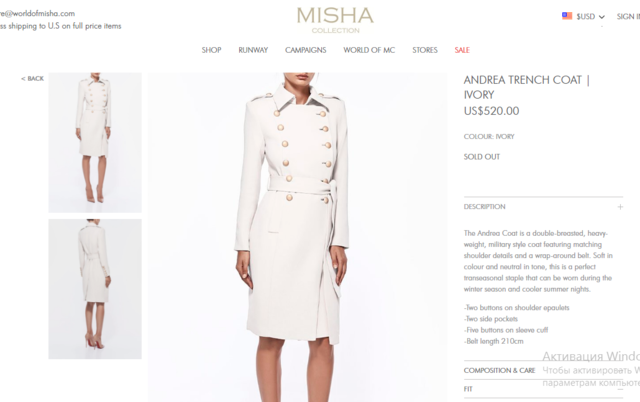Go to the CAMPAIGNS page

[305, 50]
